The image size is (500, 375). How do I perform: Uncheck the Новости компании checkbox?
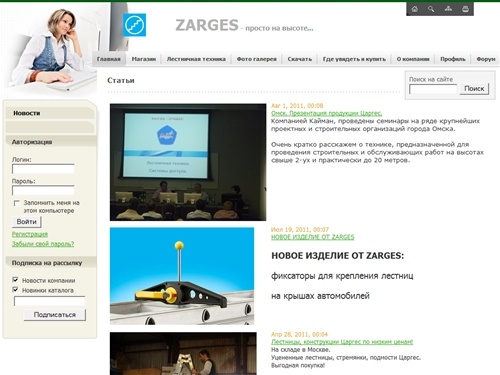tap(15, 280)
